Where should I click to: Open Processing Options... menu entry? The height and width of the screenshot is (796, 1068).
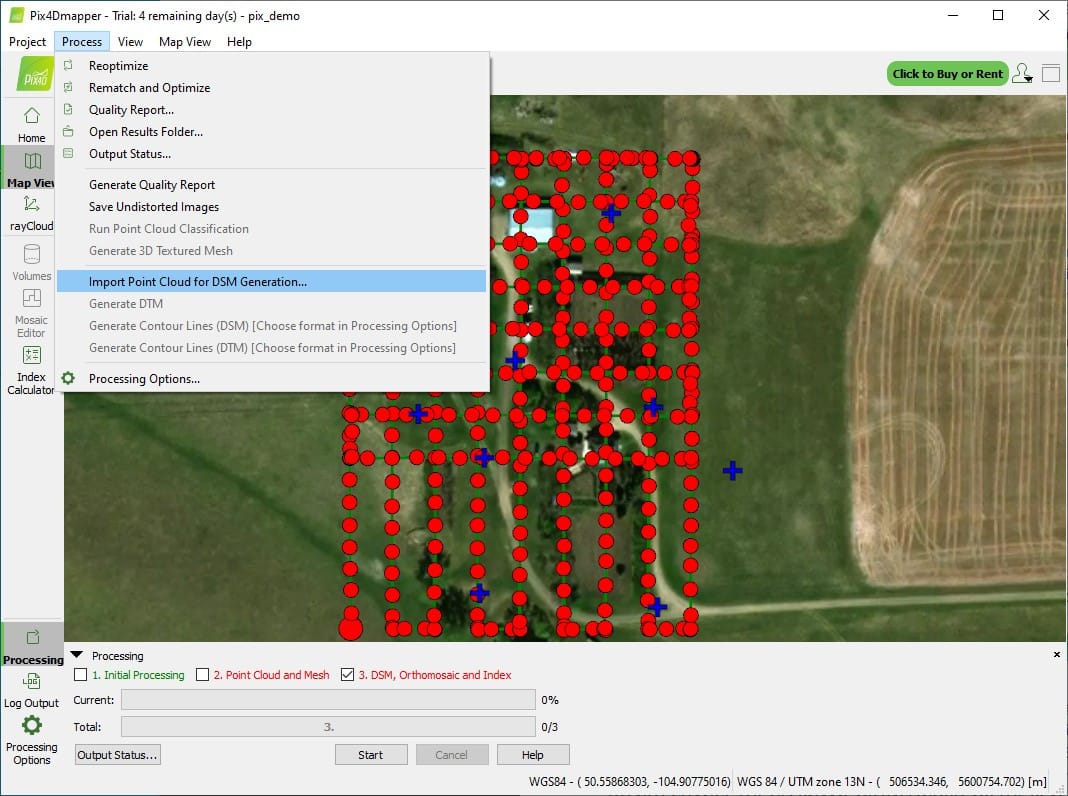(x=271, y=379)
